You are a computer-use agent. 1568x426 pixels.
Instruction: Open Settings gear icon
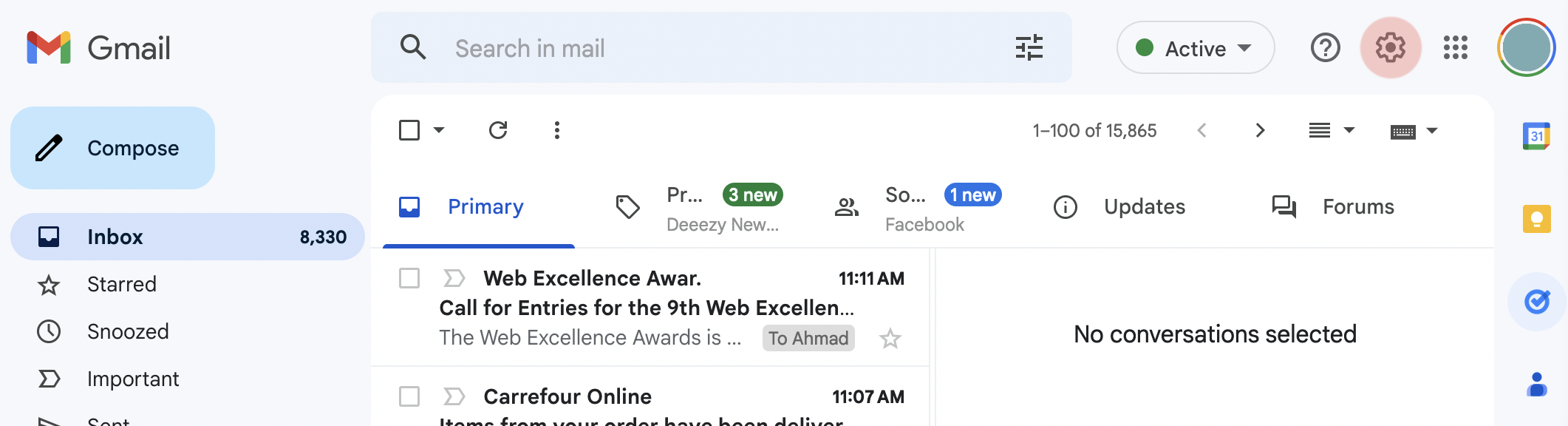point(1390,48)
